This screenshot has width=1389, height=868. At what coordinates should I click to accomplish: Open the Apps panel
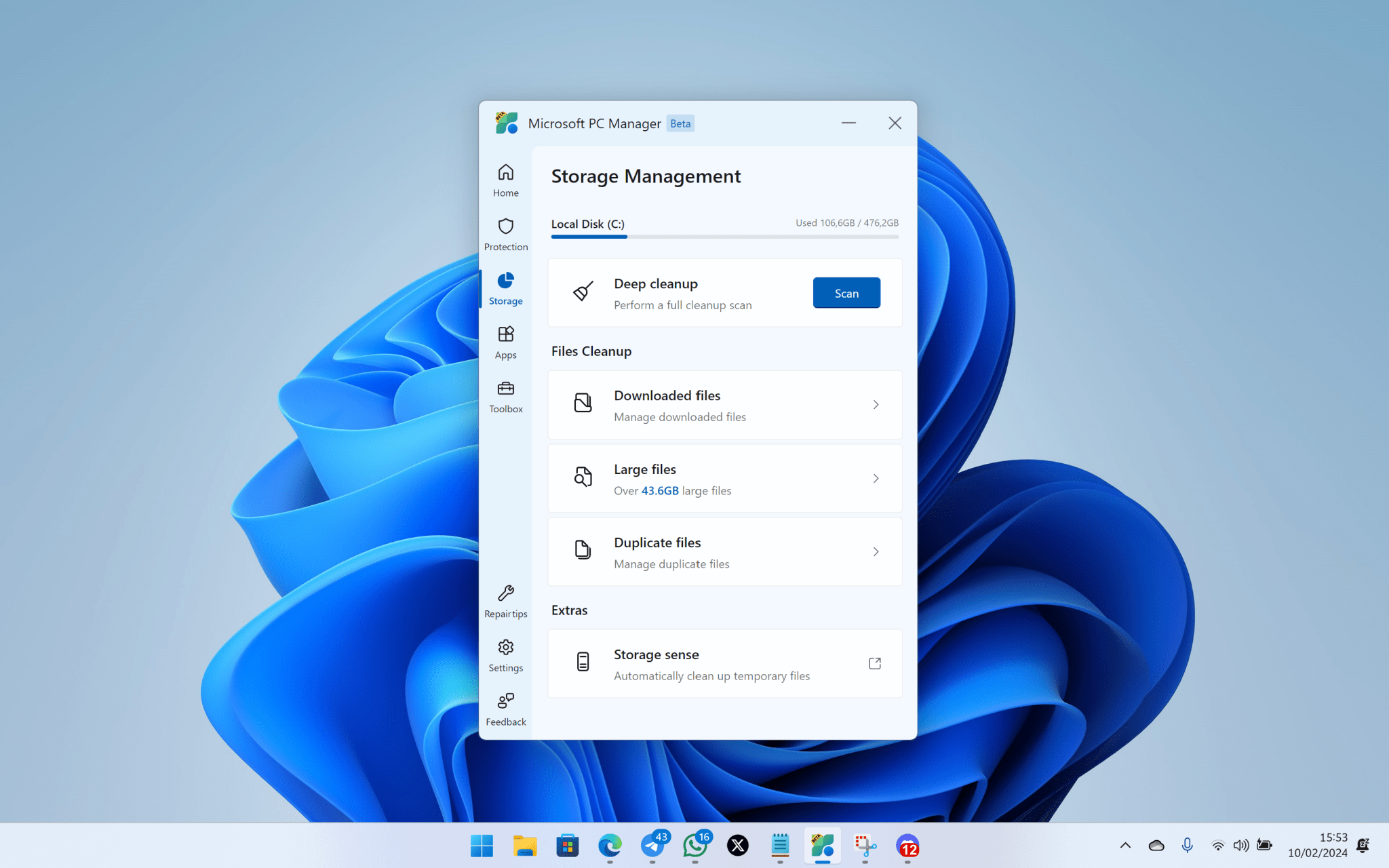point(505,341)
